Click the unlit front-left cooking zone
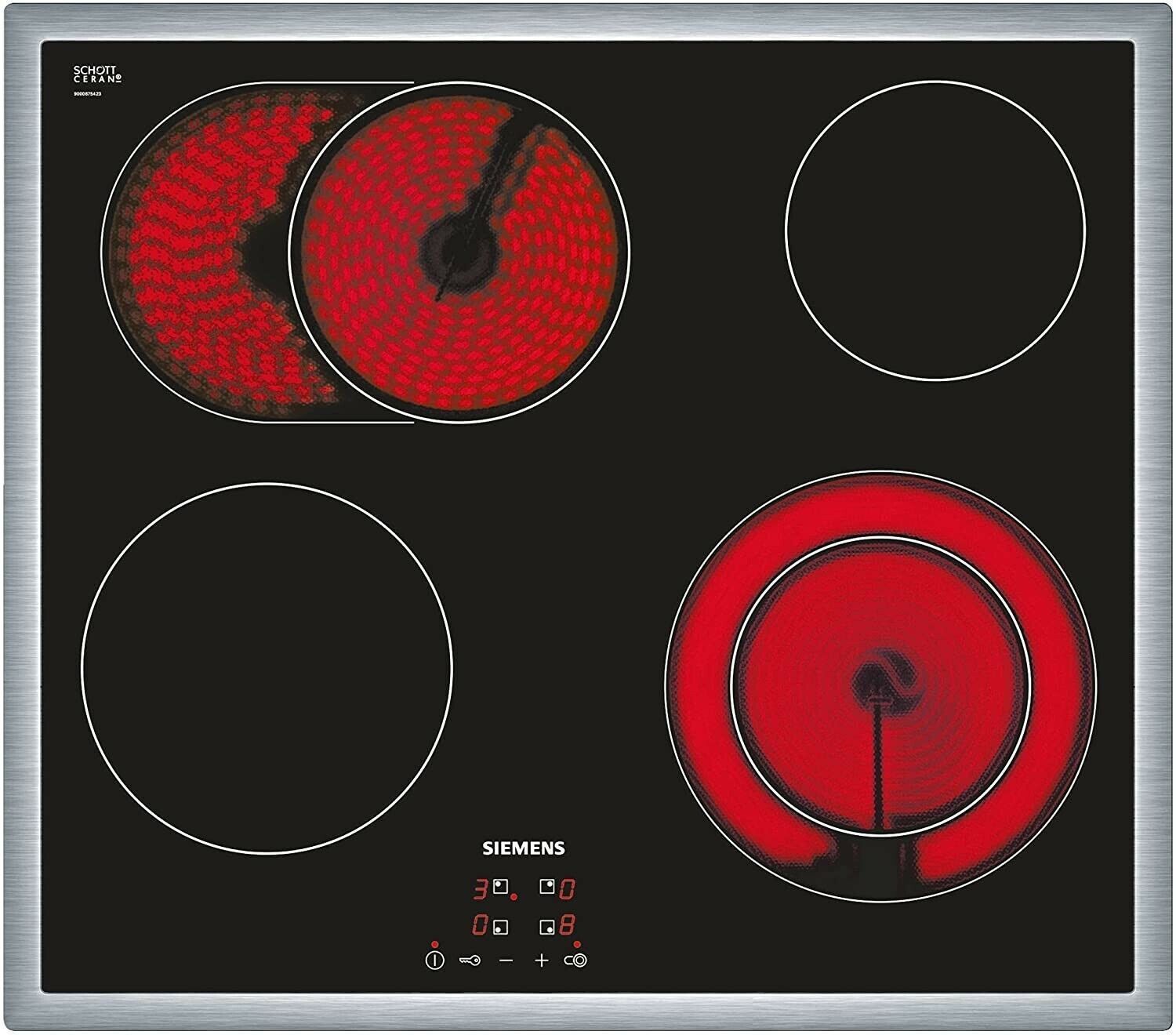This screenshot has width=1176, height=1035. pos(267,668)
